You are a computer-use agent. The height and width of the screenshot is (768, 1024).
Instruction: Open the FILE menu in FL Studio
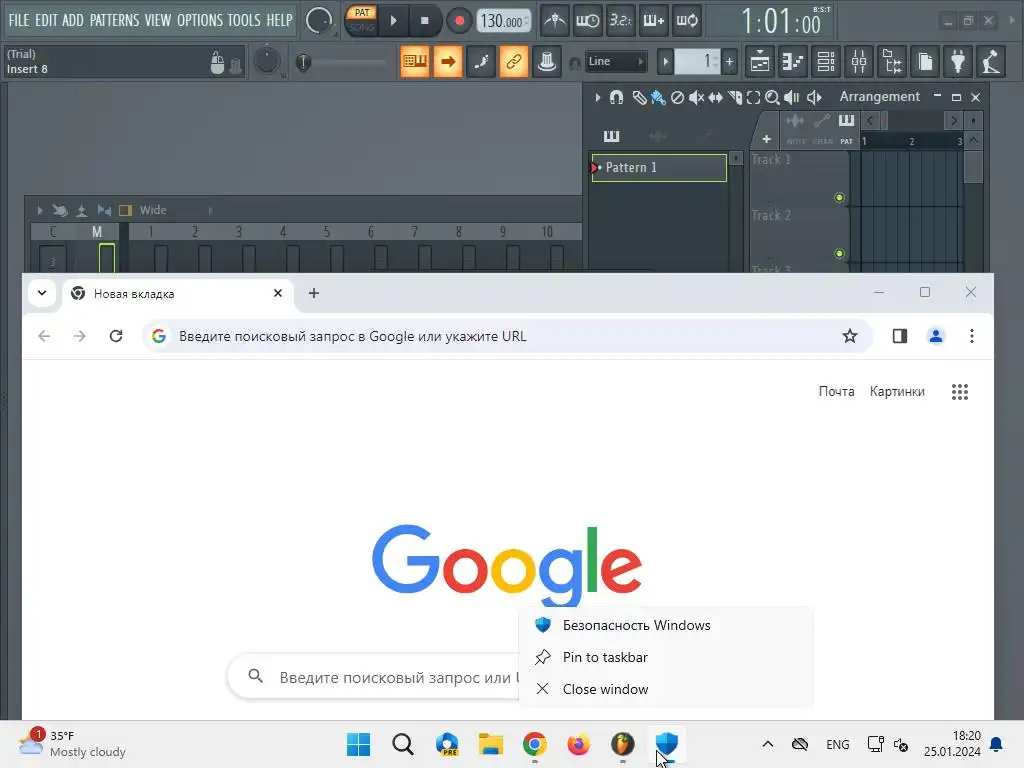pyautogui.click(x=19, y=20)
